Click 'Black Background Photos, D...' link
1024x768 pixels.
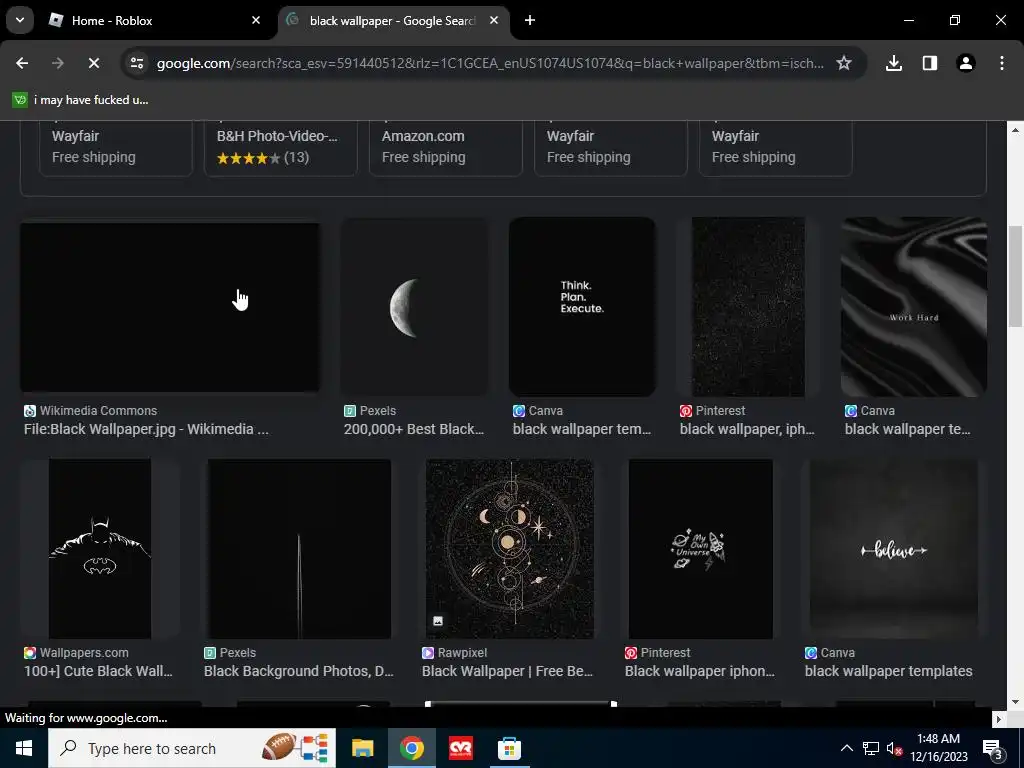click(x=298, y=671)
